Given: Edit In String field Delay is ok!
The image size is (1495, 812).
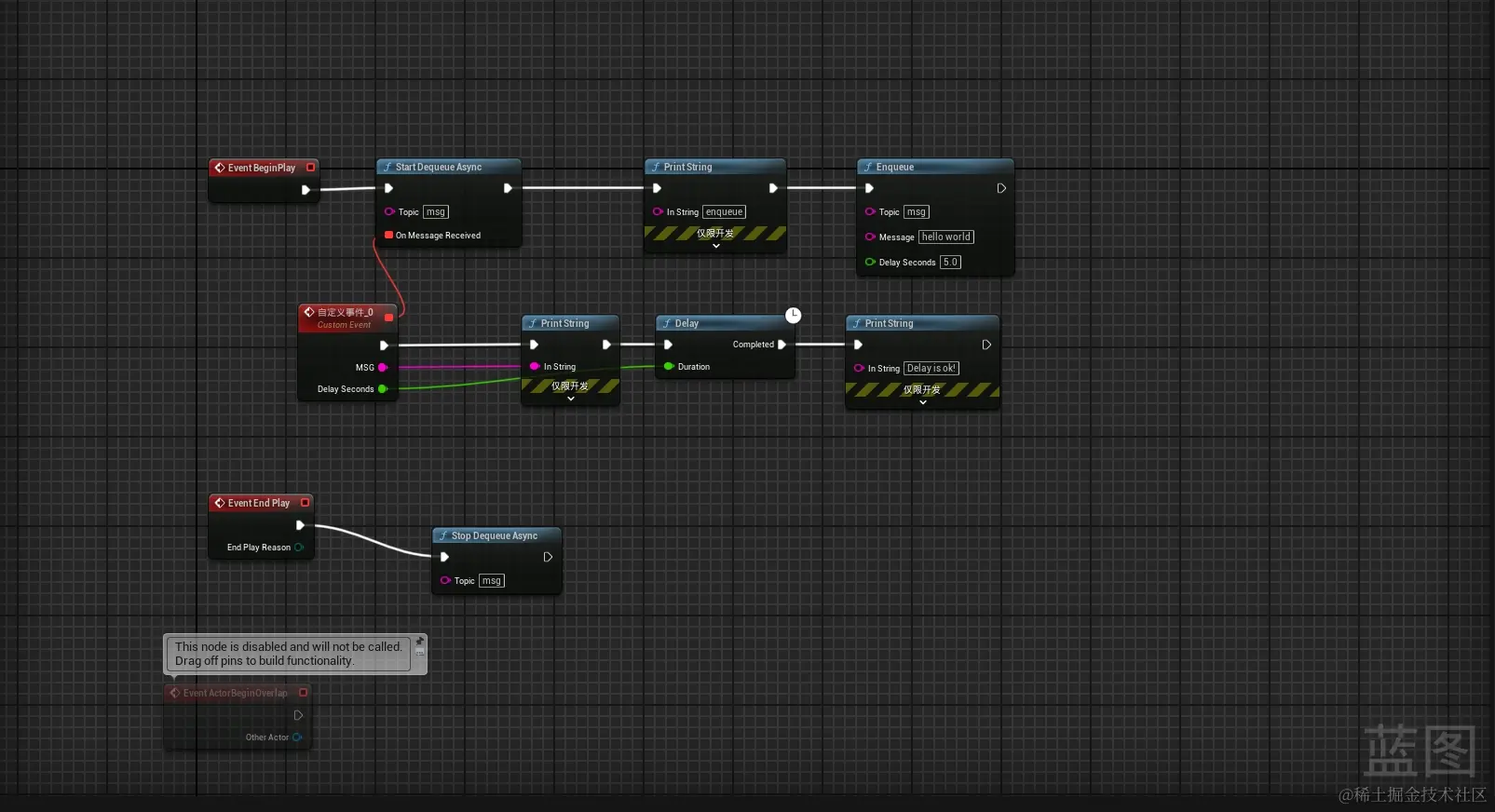Looking at the screenshot, I should pyautogui.click(x=931, y=368).
